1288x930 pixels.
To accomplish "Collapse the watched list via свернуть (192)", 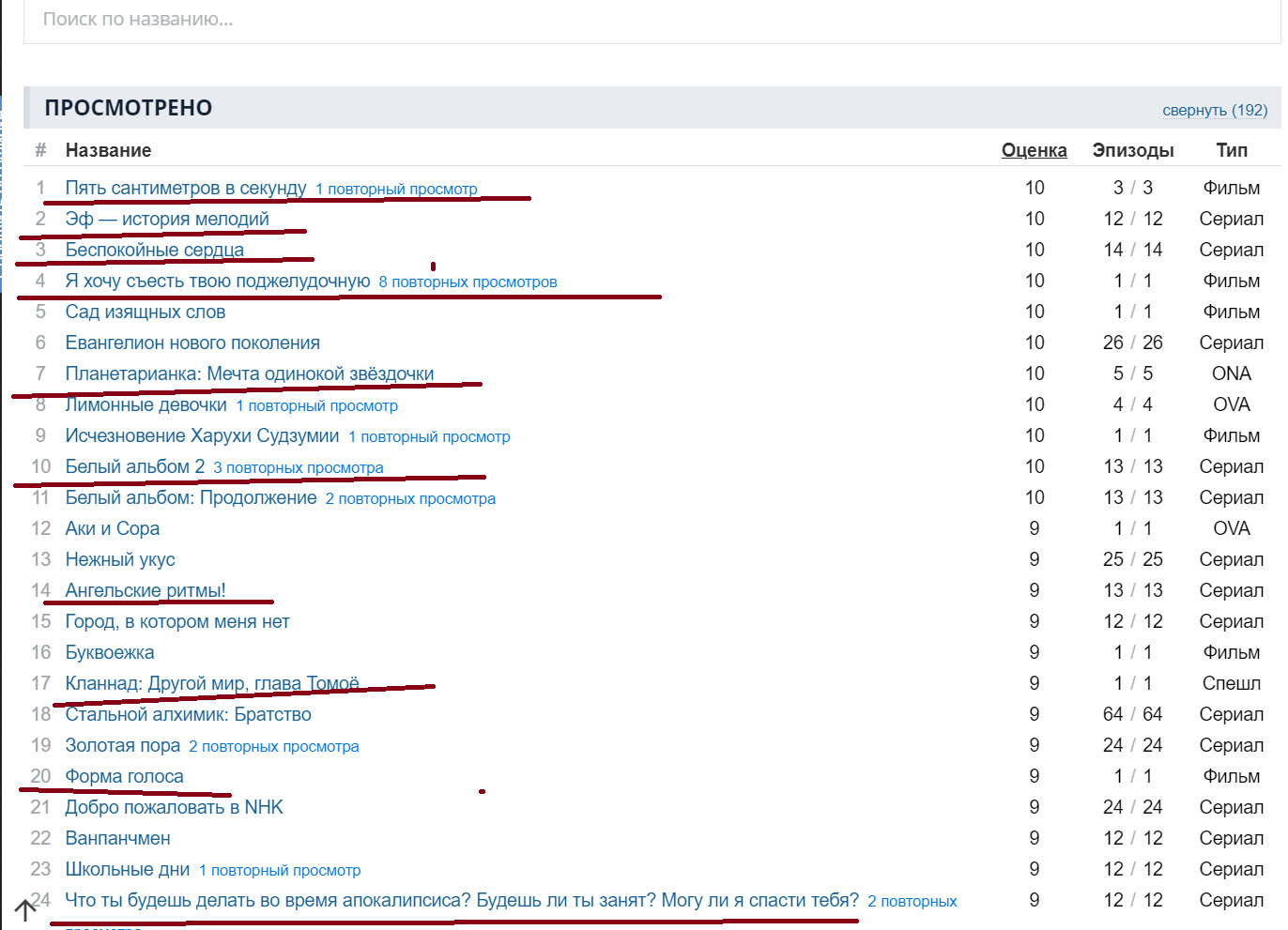I will click(1214, 110).
